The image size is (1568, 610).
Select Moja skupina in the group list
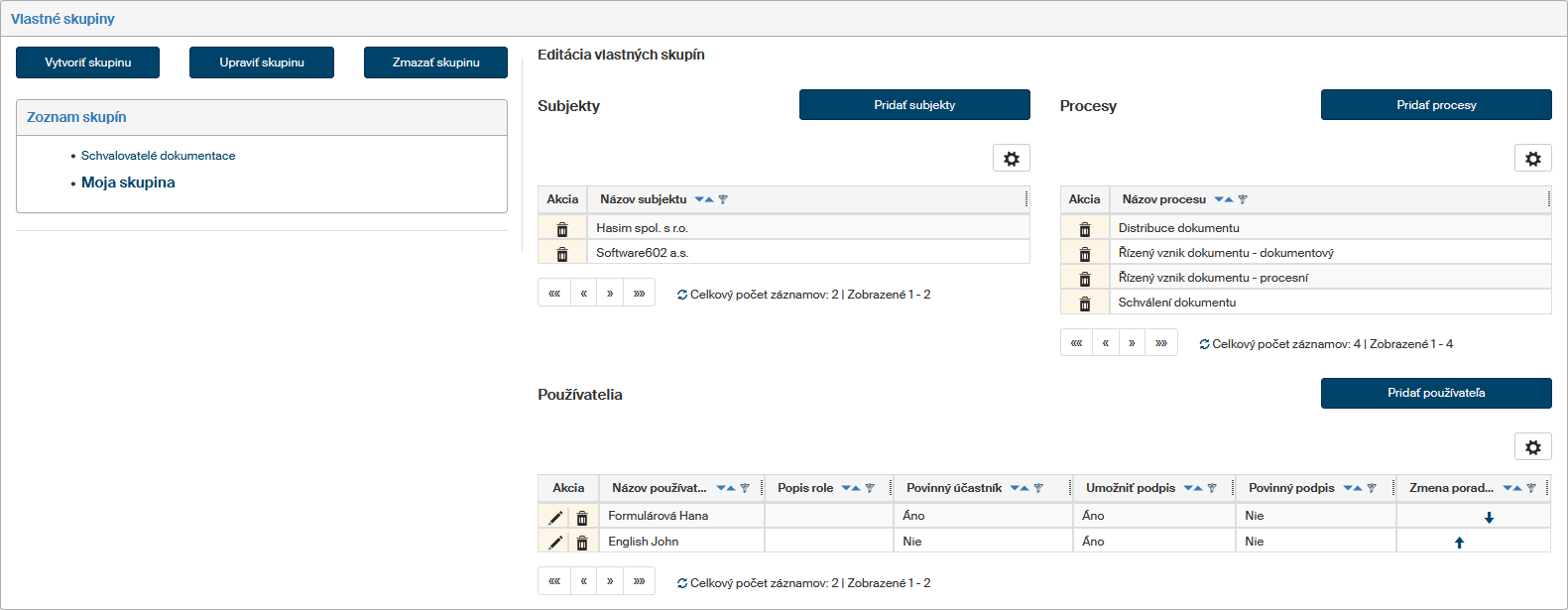click(128, 183)
